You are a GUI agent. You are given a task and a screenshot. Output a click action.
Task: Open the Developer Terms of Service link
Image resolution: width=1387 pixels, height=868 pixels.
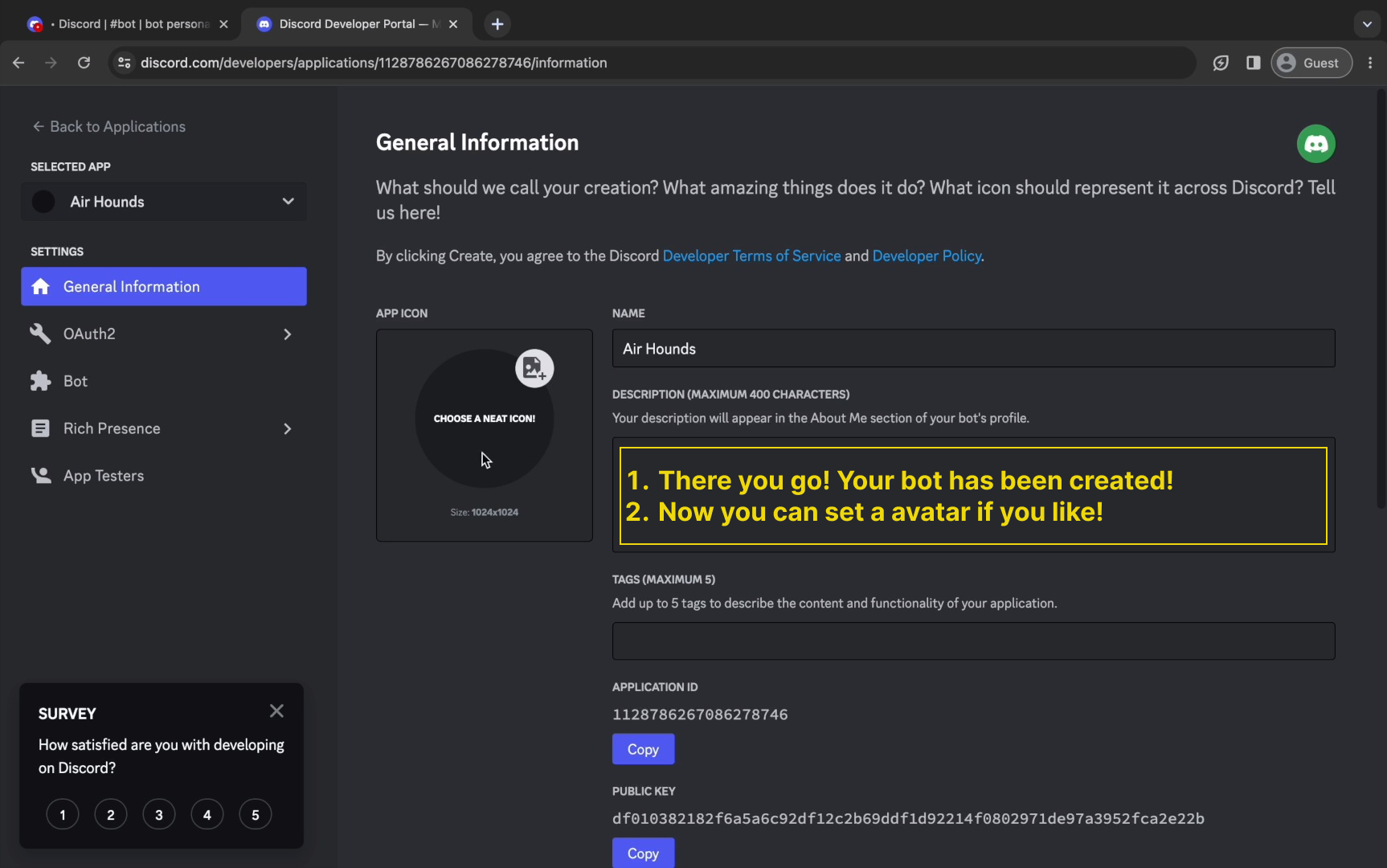click(751, 256)
